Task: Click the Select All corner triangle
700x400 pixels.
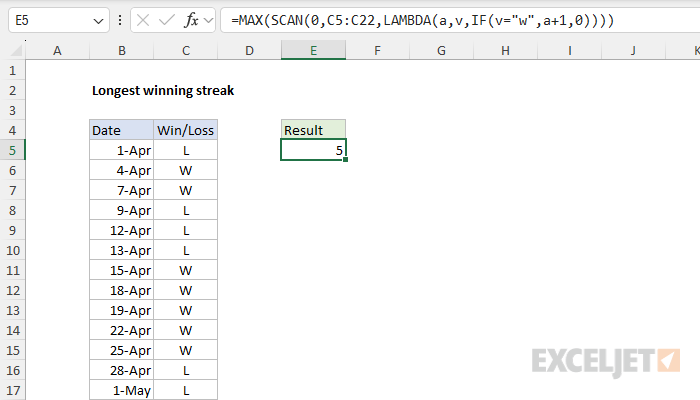Action: (x=16, y=50)
